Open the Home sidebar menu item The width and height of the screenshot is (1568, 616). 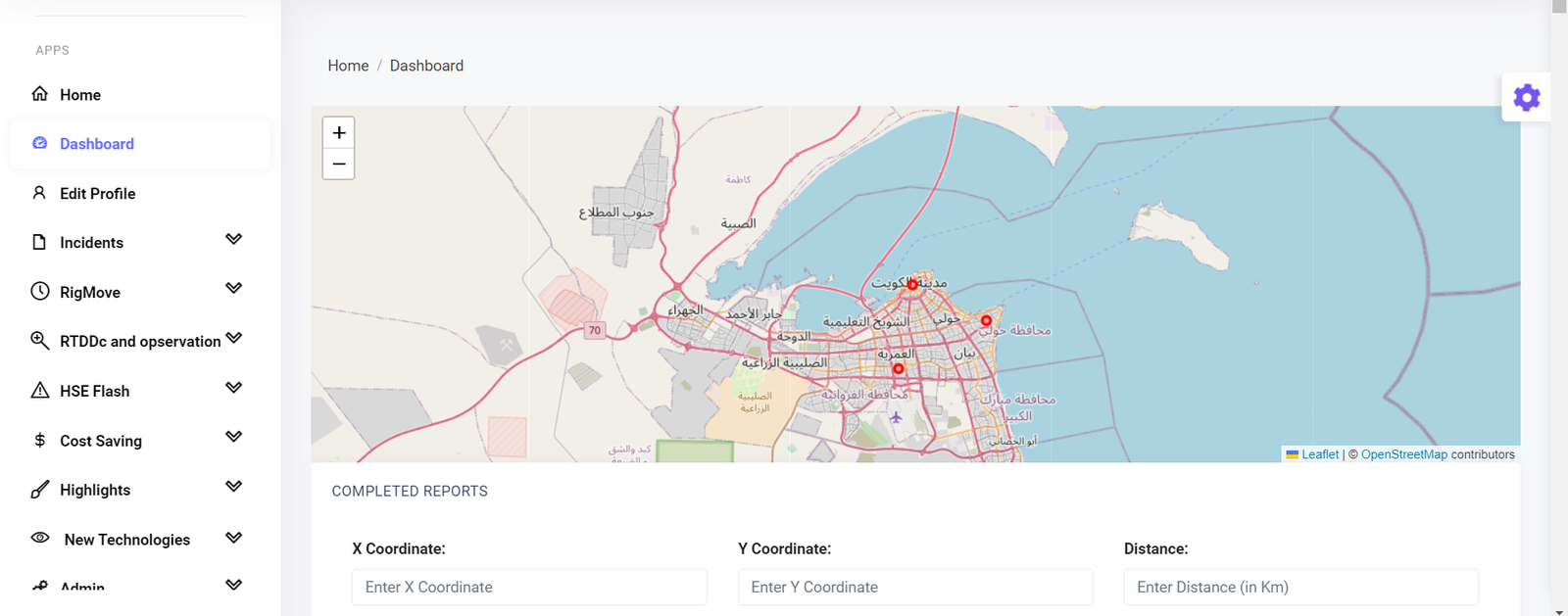140,95
